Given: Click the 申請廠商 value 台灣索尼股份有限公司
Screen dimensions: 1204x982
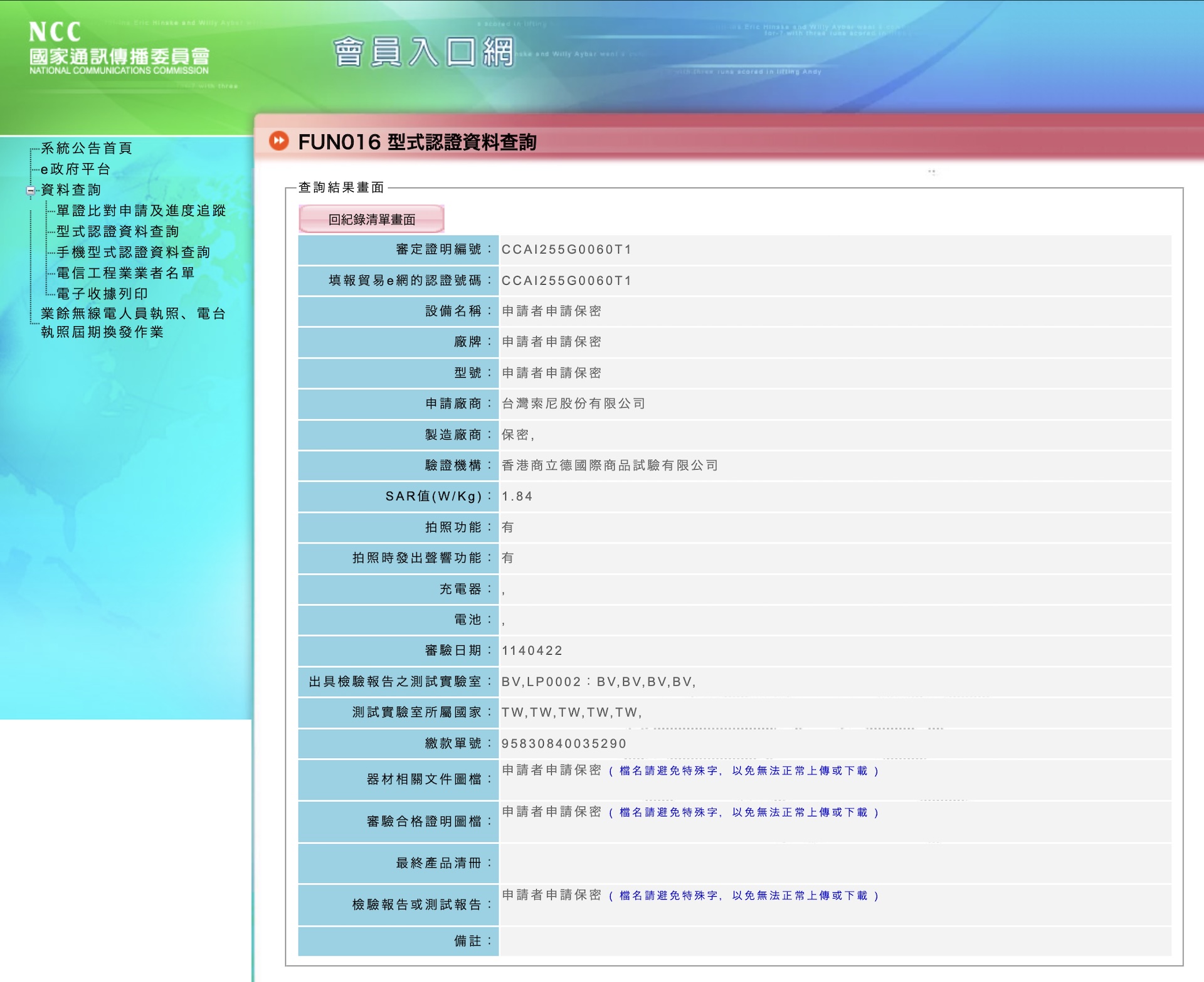Looking at the screenshot, I should point(573,404).
